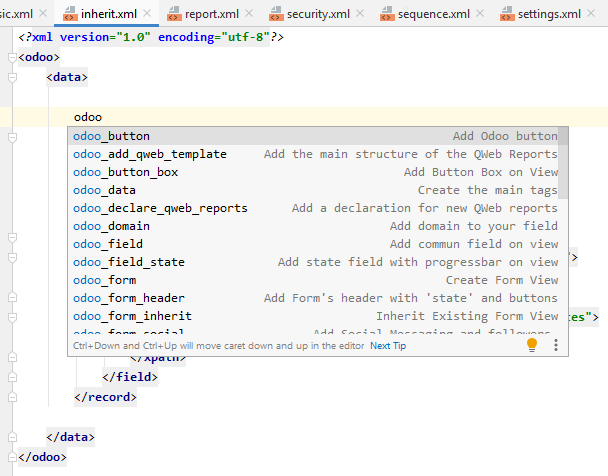Collapse fold marker at </data> line
This screenshot has height=476, width=608.
(x=12, y=437)
